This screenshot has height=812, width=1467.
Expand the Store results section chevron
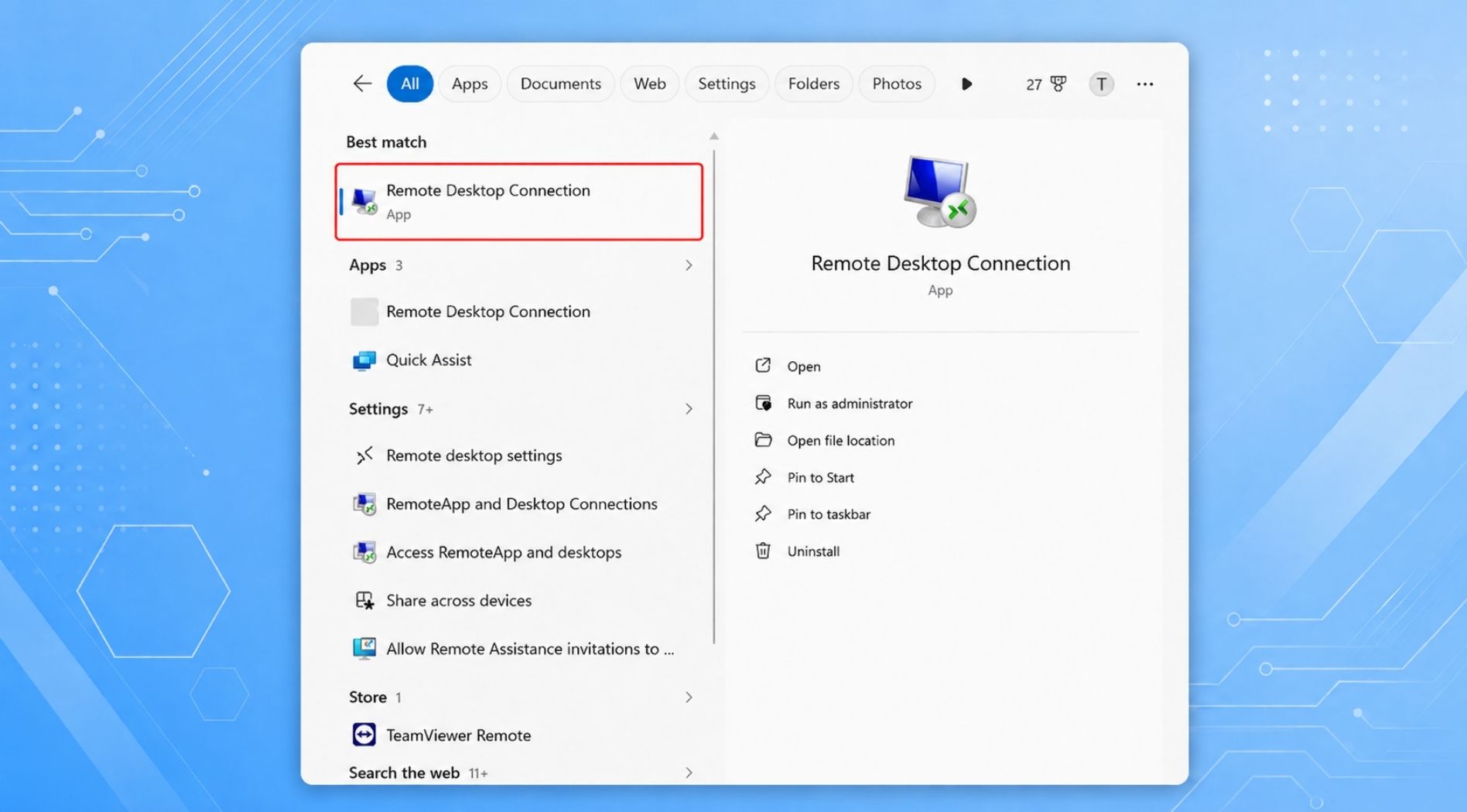tap(688, 698)
